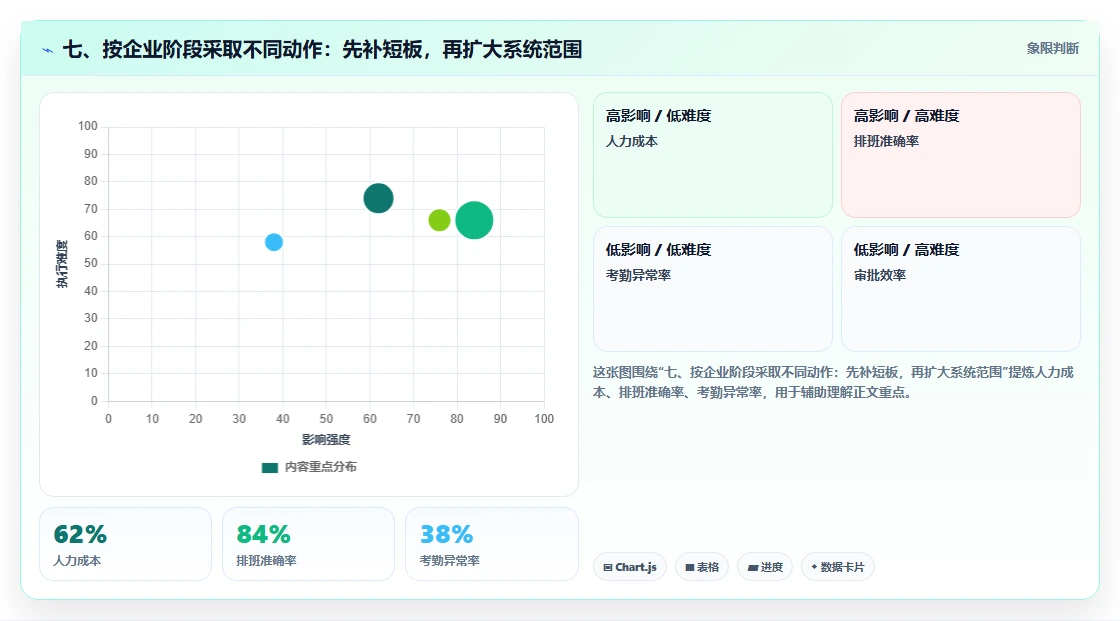
Task: Click the description paragraph starting with 这张图围绕
Action: [x=833, y=382]
